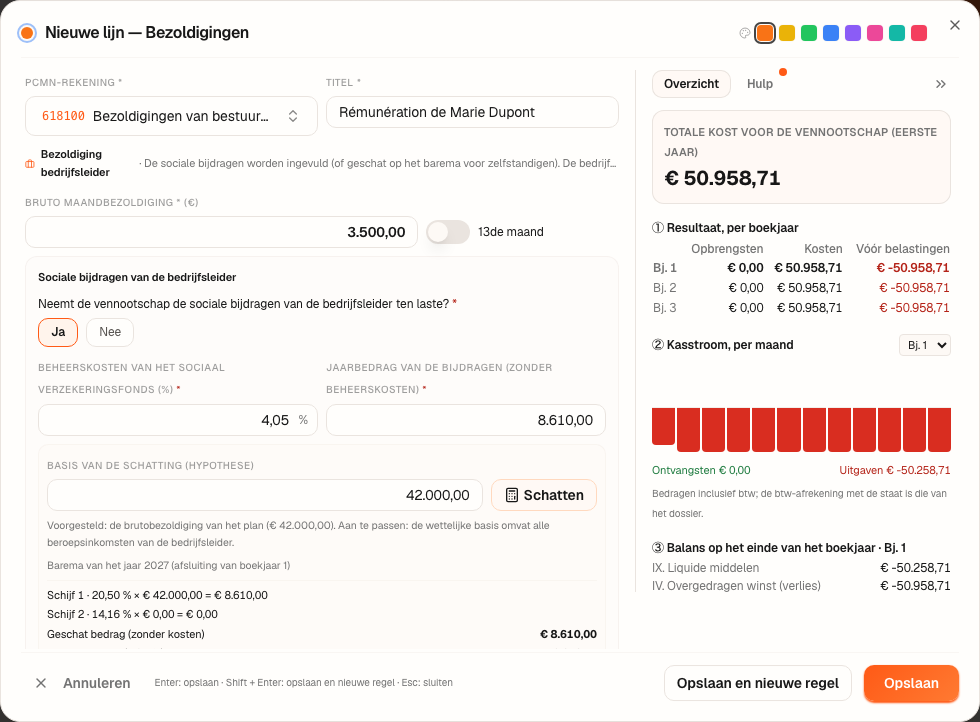Focus the basis van de schatting field 42.000,00
The height and width of the screenshot is (722, 980).
(265, 495)
